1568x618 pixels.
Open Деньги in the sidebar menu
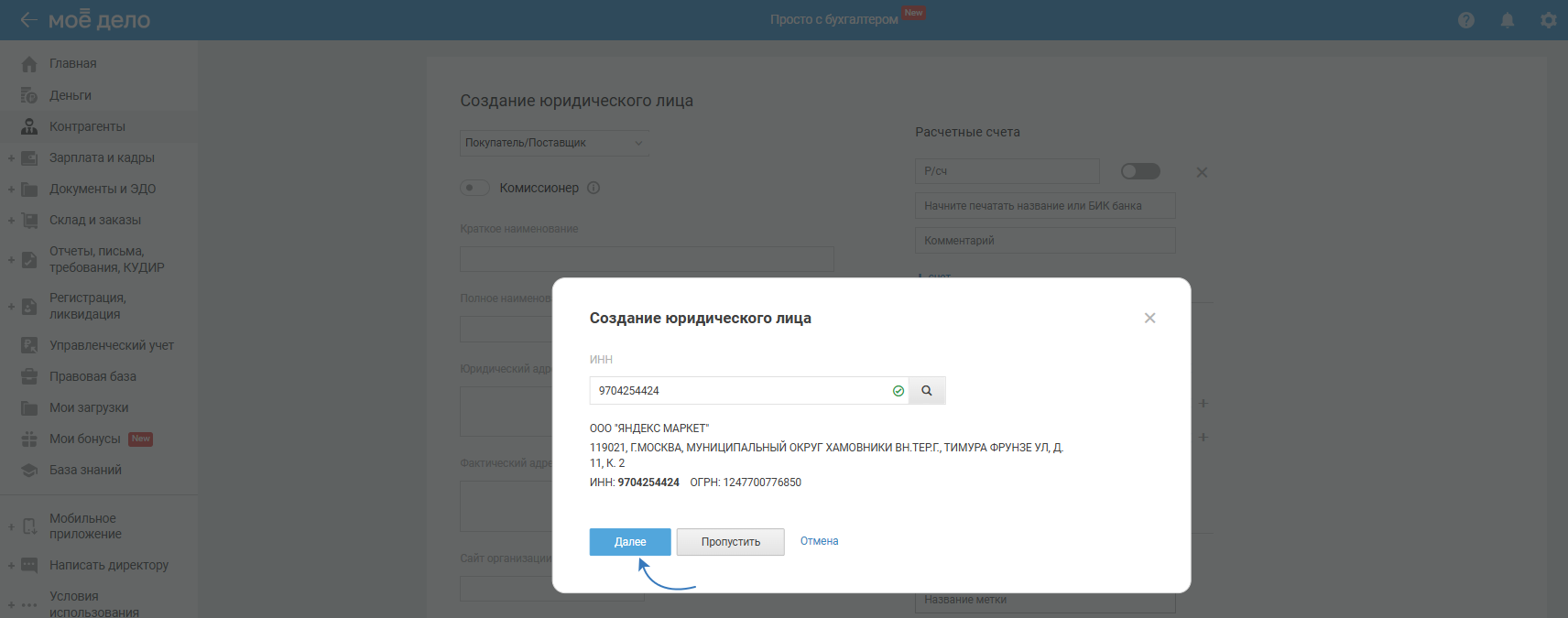[71, 95]
